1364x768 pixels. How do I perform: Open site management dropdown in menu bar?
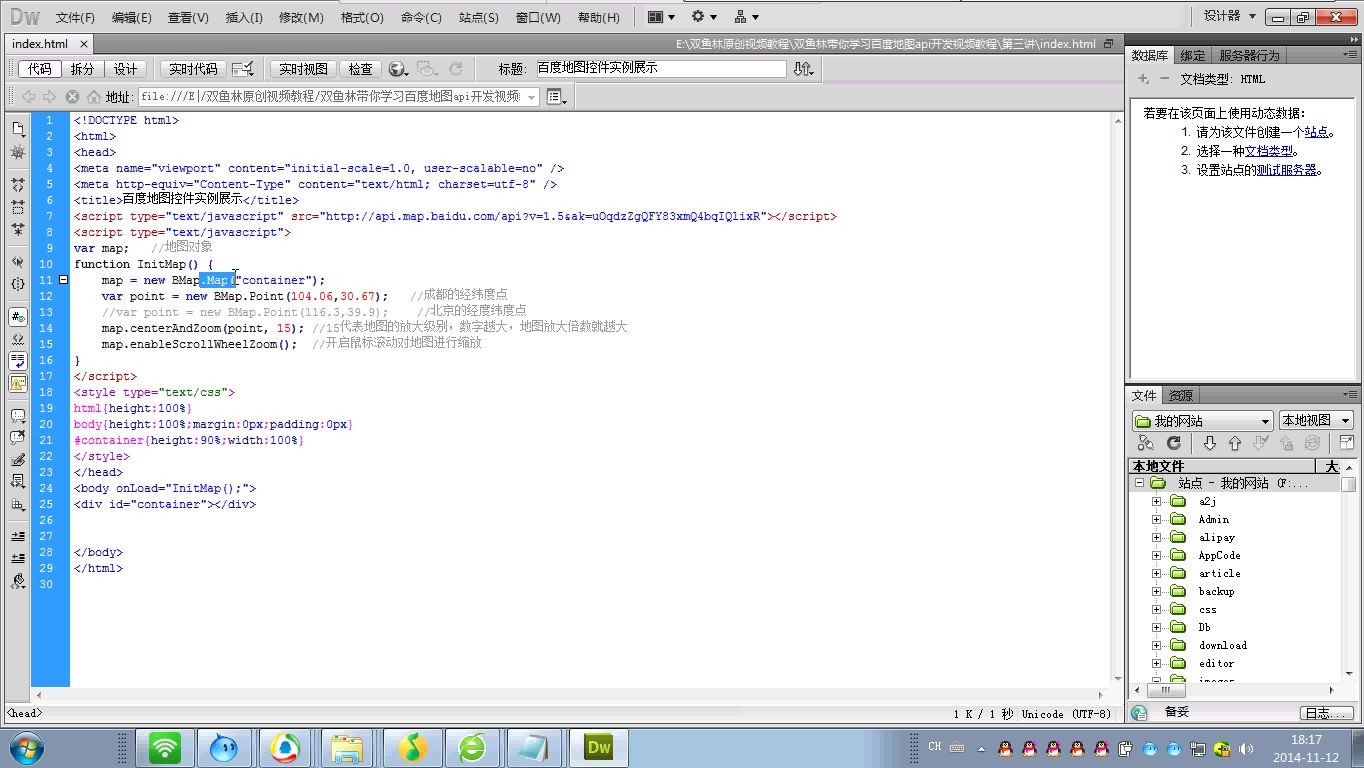746,17
